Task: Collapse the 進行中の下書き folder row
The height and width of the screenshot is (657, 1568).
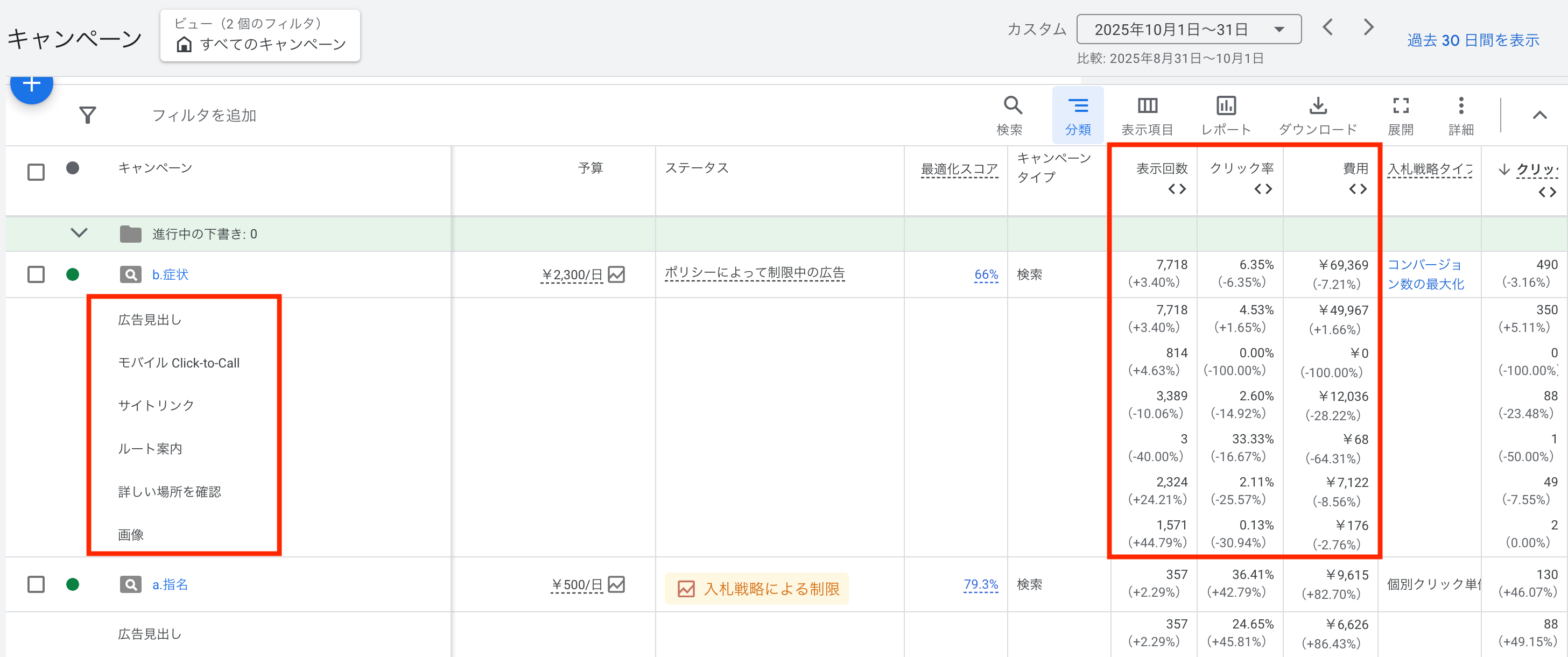Action: point(79,234)
